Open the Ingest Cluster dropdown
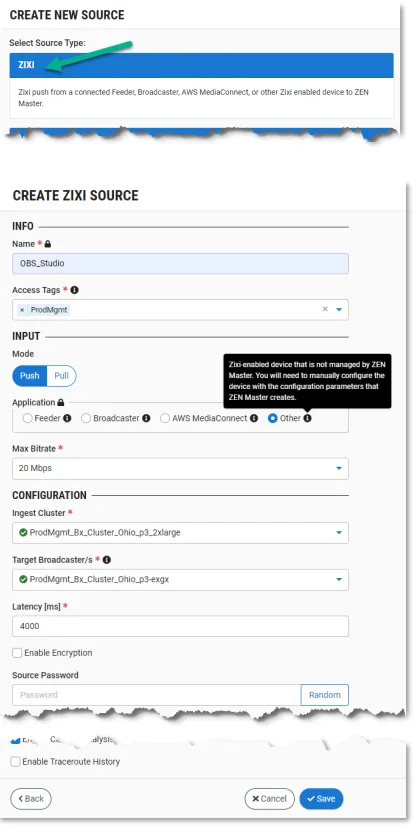This screenshot has width=418, height=832. pyautogui.click(x=180, y=533)
